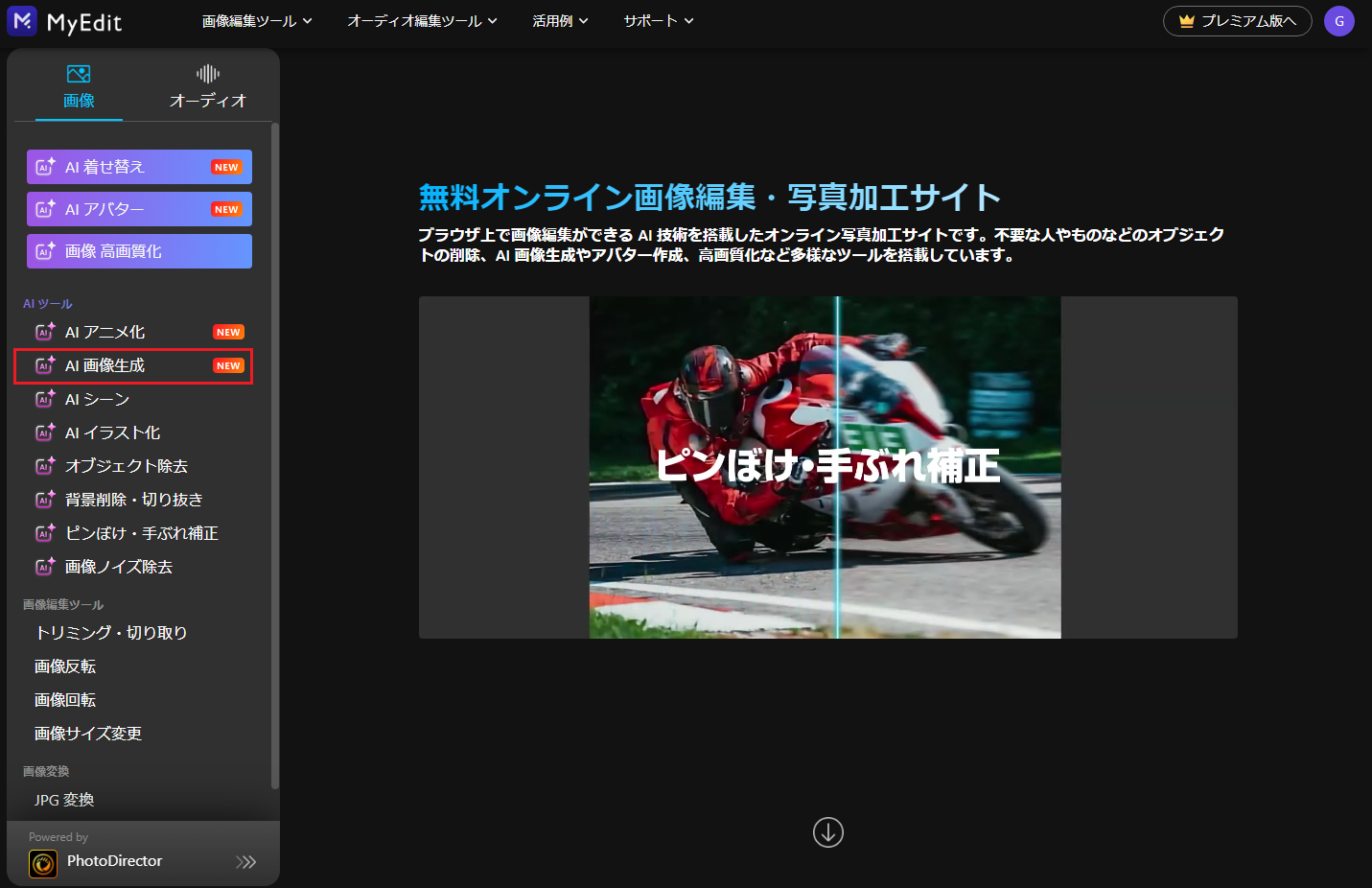Click the 画像ノイズ除去 tool icon
The height and width of the screenshot is (888, 1372).
coord(45,567)
